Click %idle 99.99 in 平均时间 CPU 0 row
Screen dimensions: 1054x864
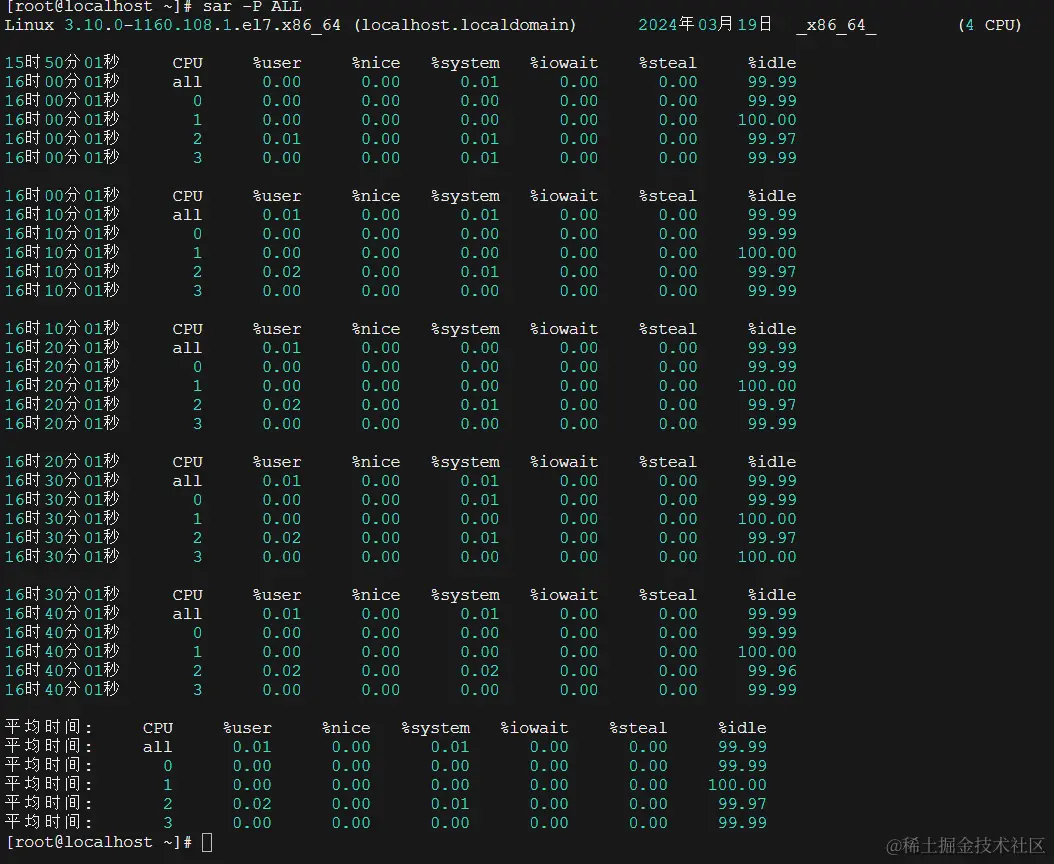(x=742, y=766)
